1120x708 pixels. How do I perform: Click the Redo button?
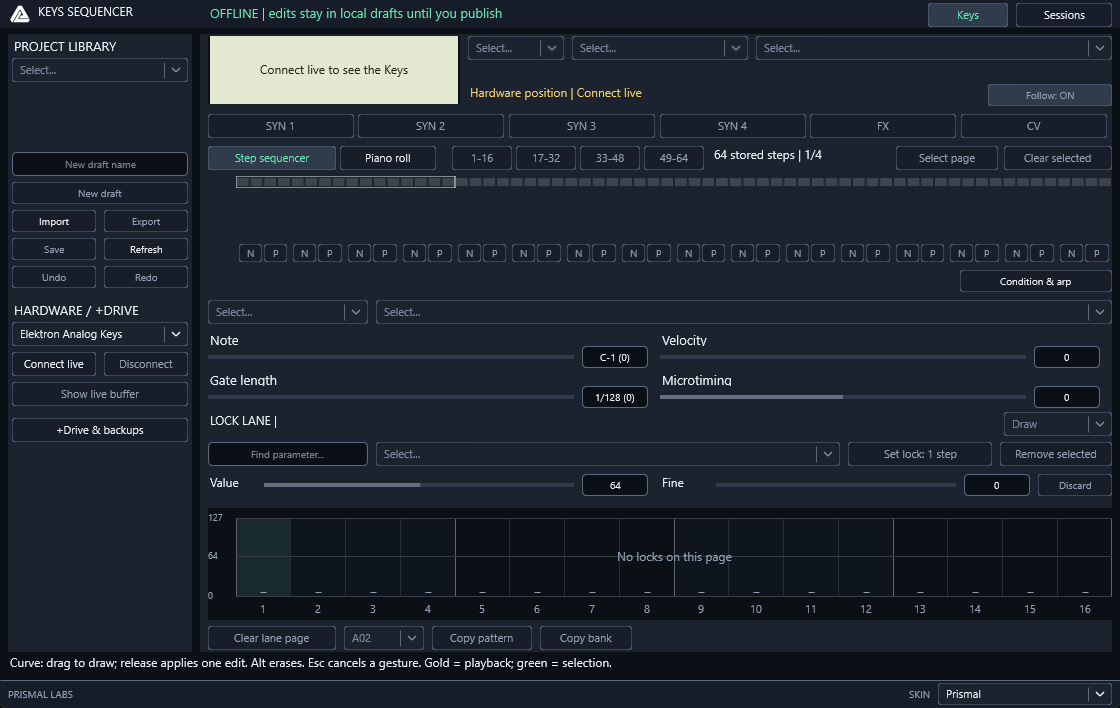[146, 277]
